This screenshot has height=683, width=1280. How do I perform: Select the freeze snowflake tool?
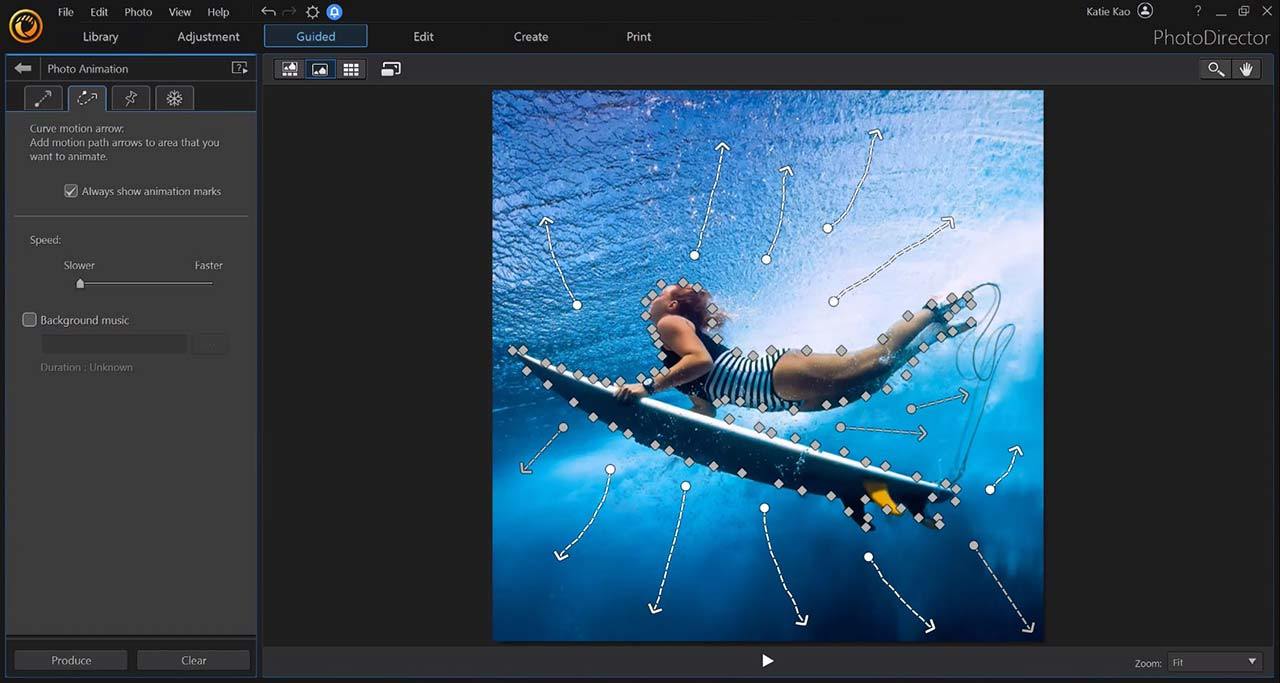174,98
